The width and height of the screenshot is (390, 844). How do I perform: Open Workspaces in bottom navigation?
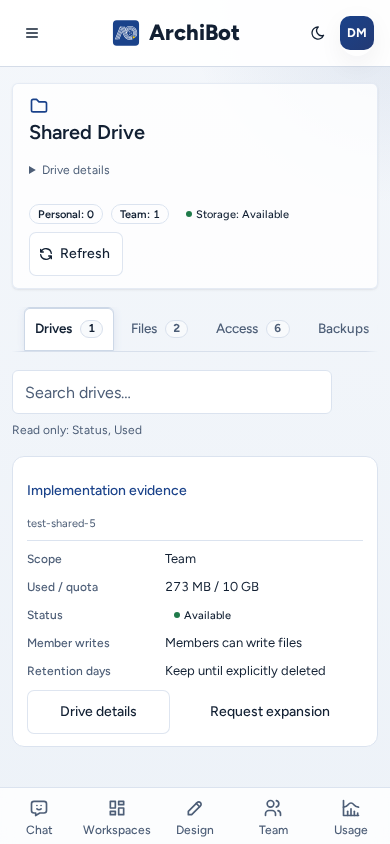(x=117, y=817)
